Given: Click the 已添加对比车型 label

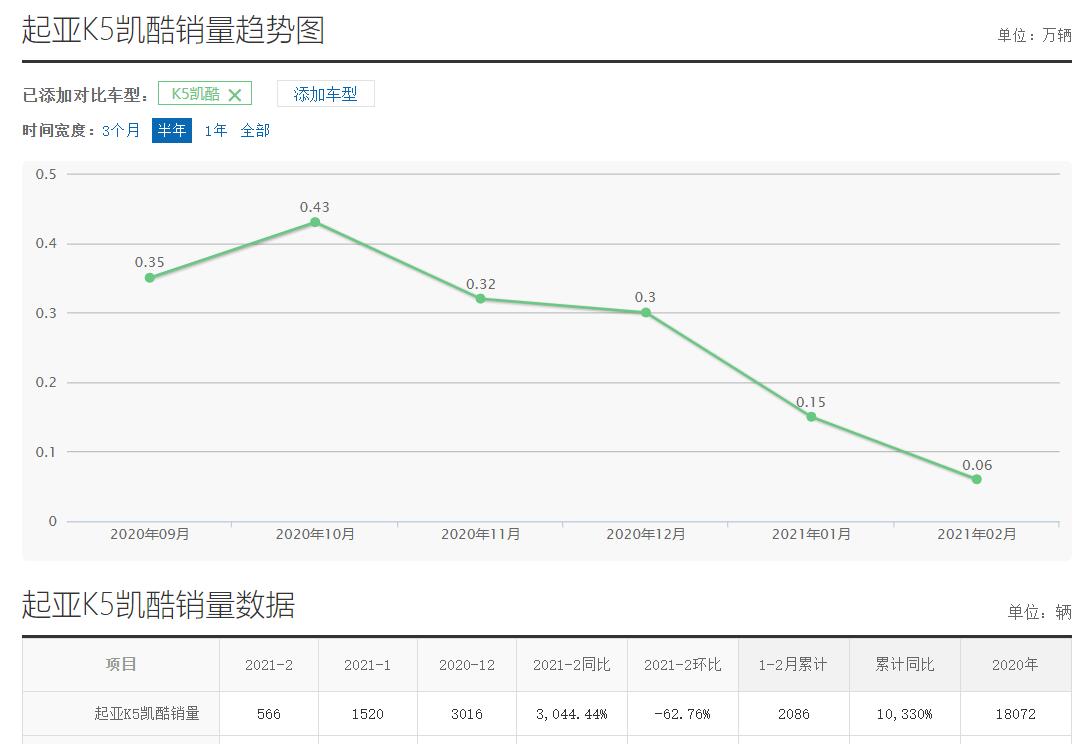Looking at the screenshot, I should coord(85,95).
